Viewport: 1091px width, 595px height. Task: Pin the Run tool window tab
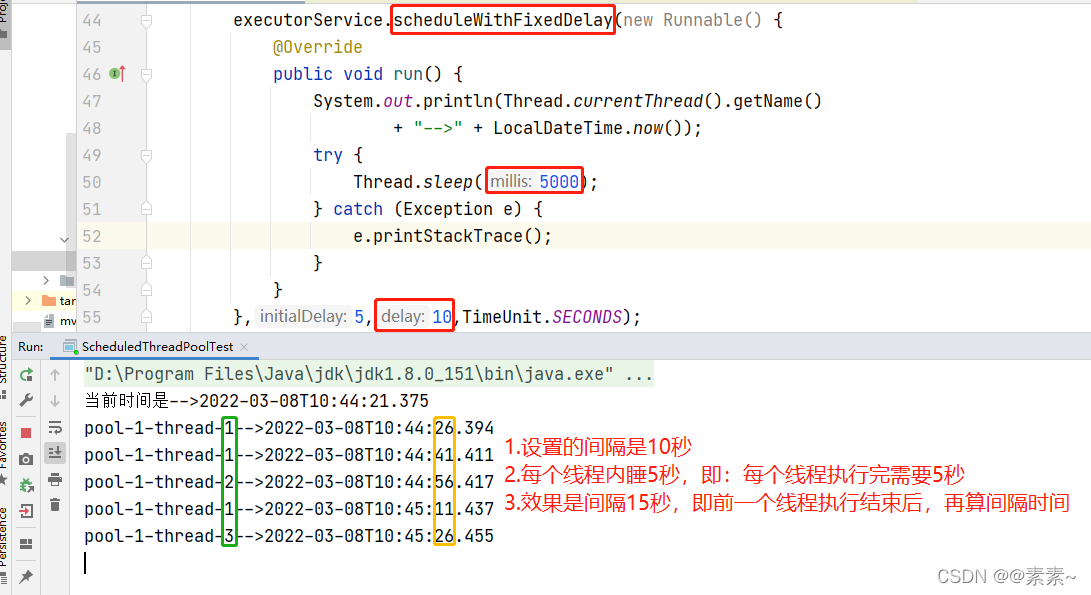click(26, 575)
